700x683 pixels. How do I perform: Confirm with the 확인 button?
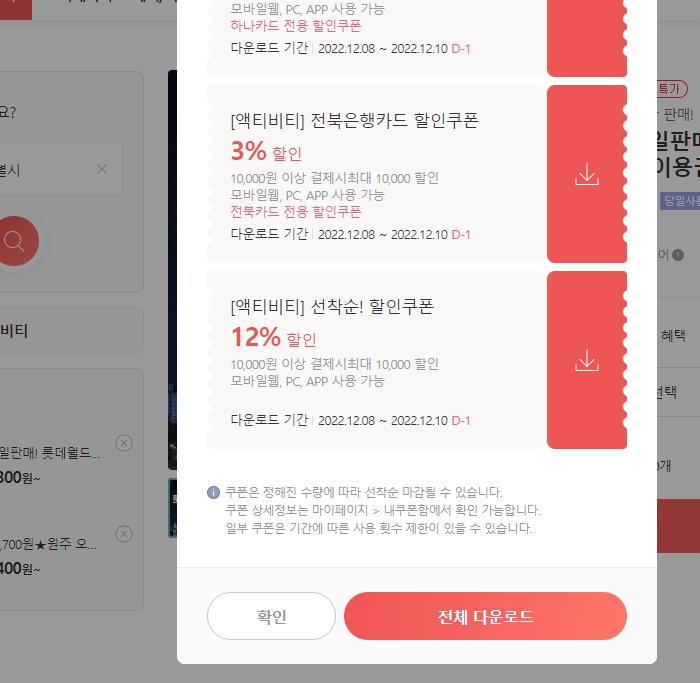tap(271, 616)
